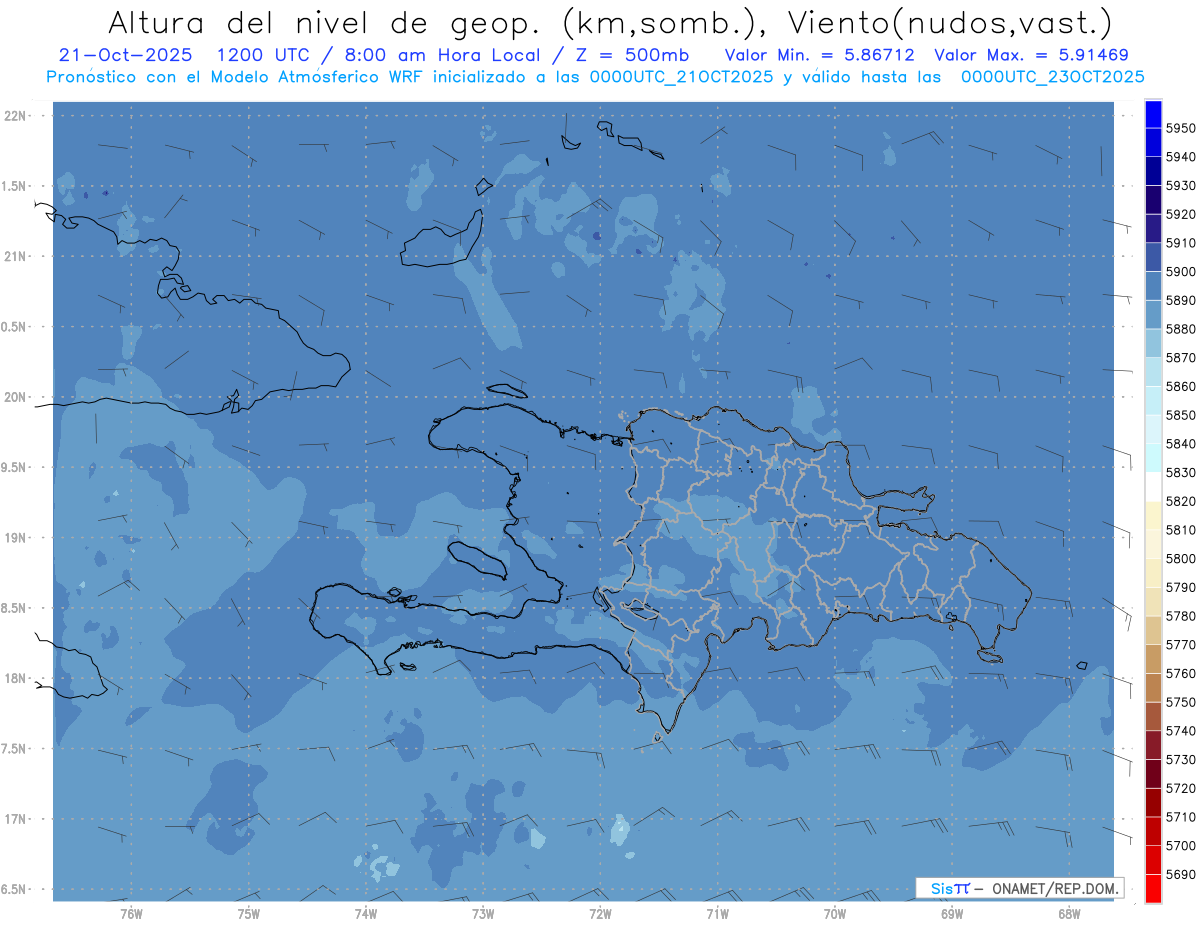The width and height of the screenshot is (1200, 927).
Task: Pick the bright blue swatch above 5950
Action: [1153, 114]
